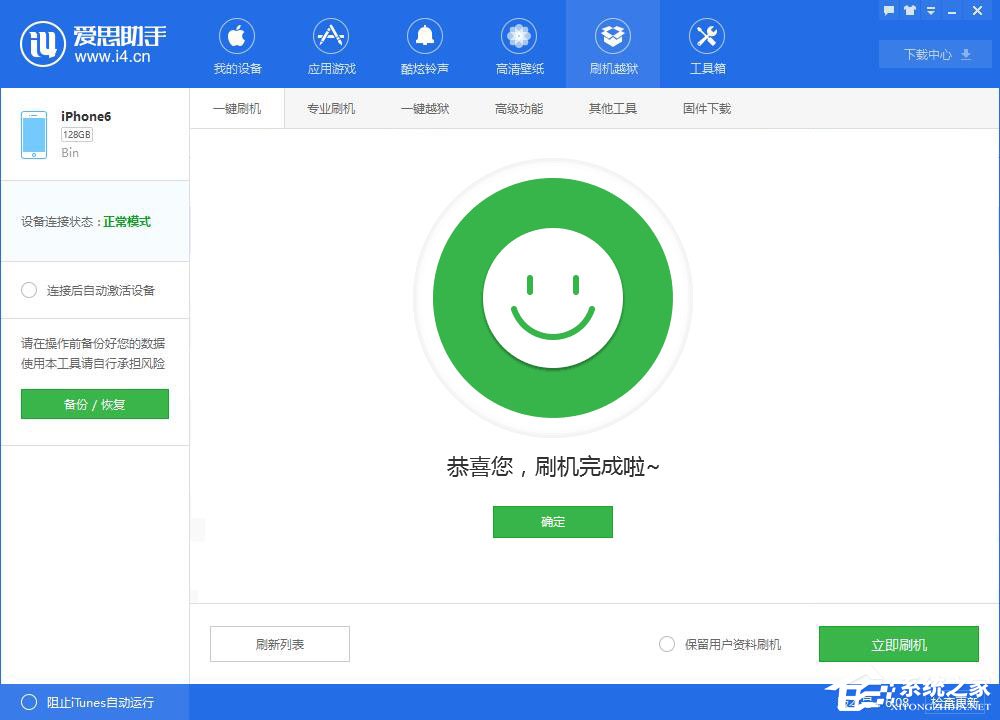Select 保留用户资料刷机 to keep user data
The height and width of the screenshot is (720, 1000).
[x=667, y=644]
